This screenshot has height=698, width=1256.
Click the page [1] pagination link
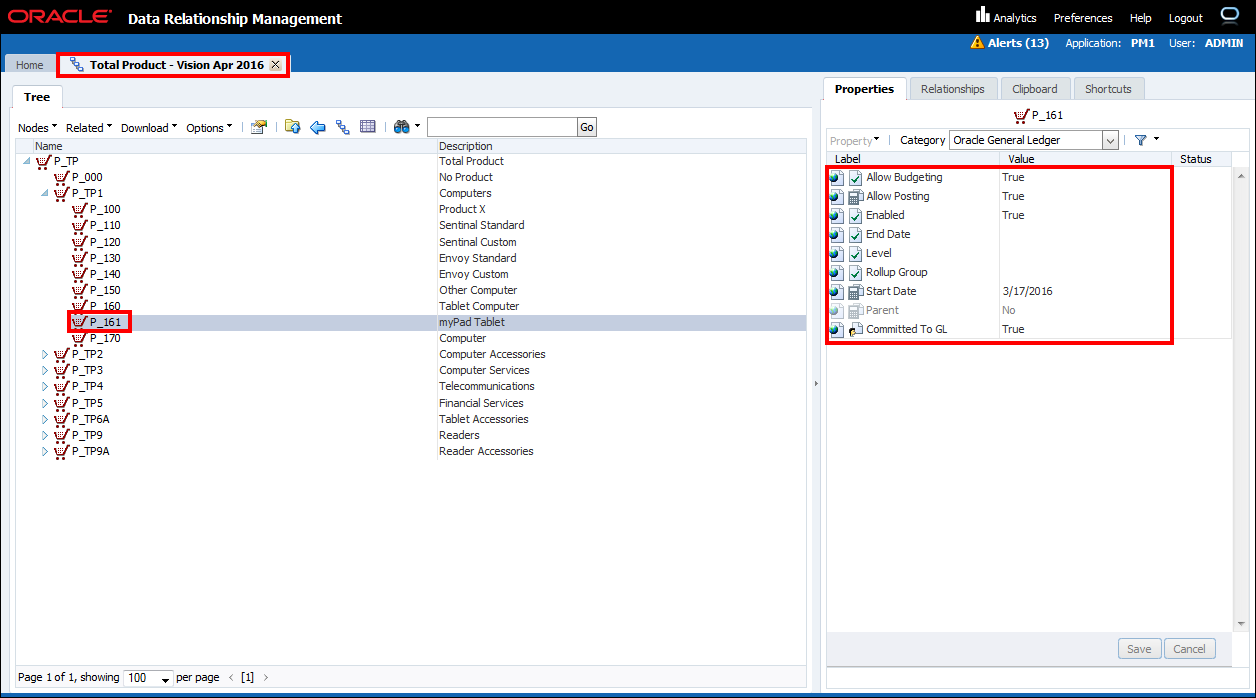(x=247, y=677)
